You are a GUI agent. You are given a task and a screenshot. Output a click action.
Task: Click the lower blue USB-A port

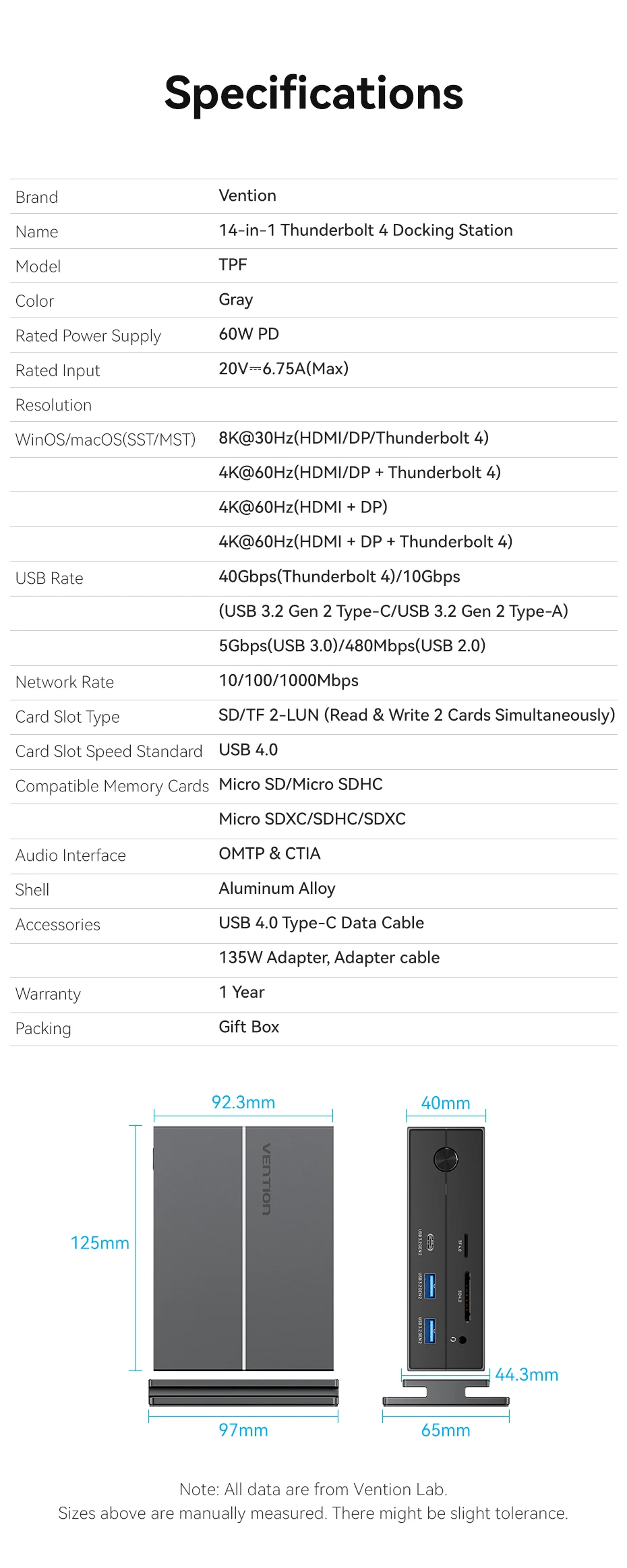tap(431, 1331)
